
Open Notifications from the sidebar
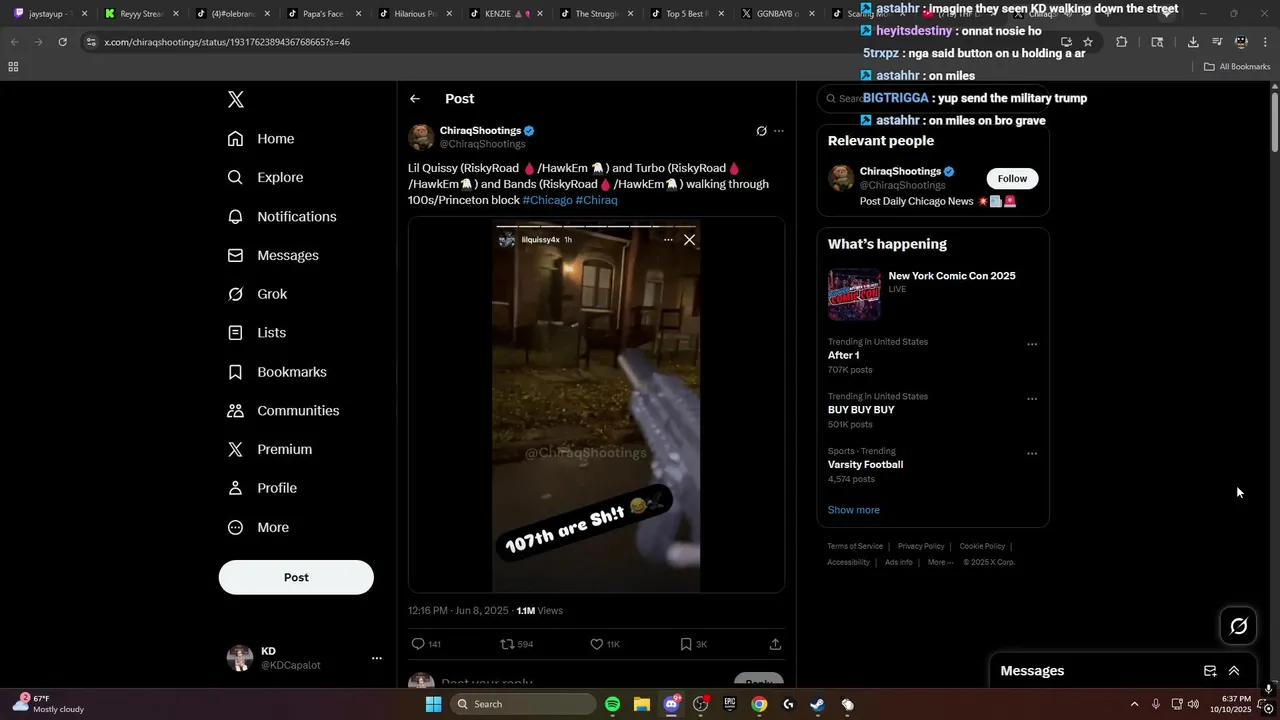282,217
